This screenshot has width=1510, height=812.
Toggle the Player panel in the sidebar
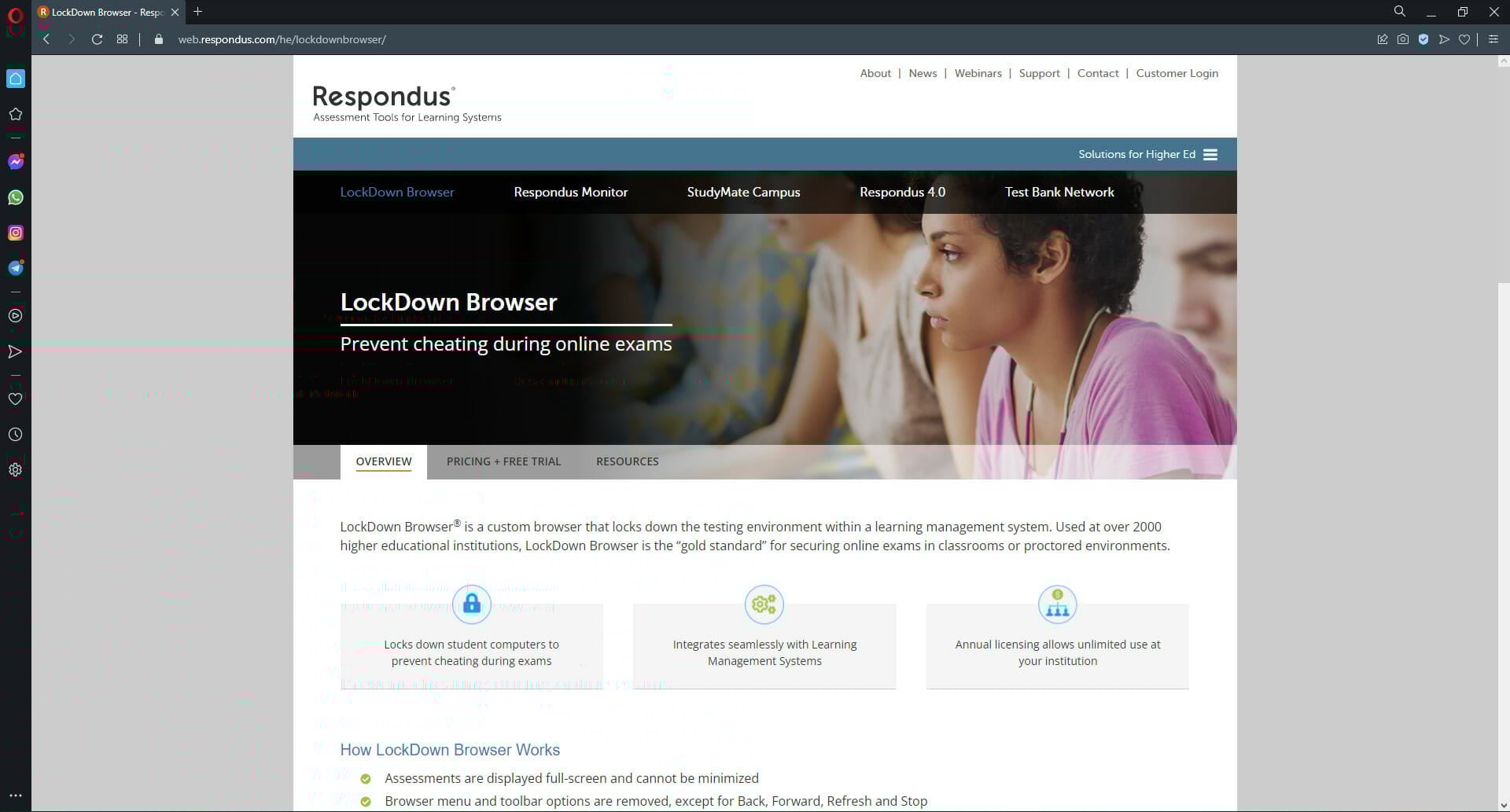click(16, 315)
